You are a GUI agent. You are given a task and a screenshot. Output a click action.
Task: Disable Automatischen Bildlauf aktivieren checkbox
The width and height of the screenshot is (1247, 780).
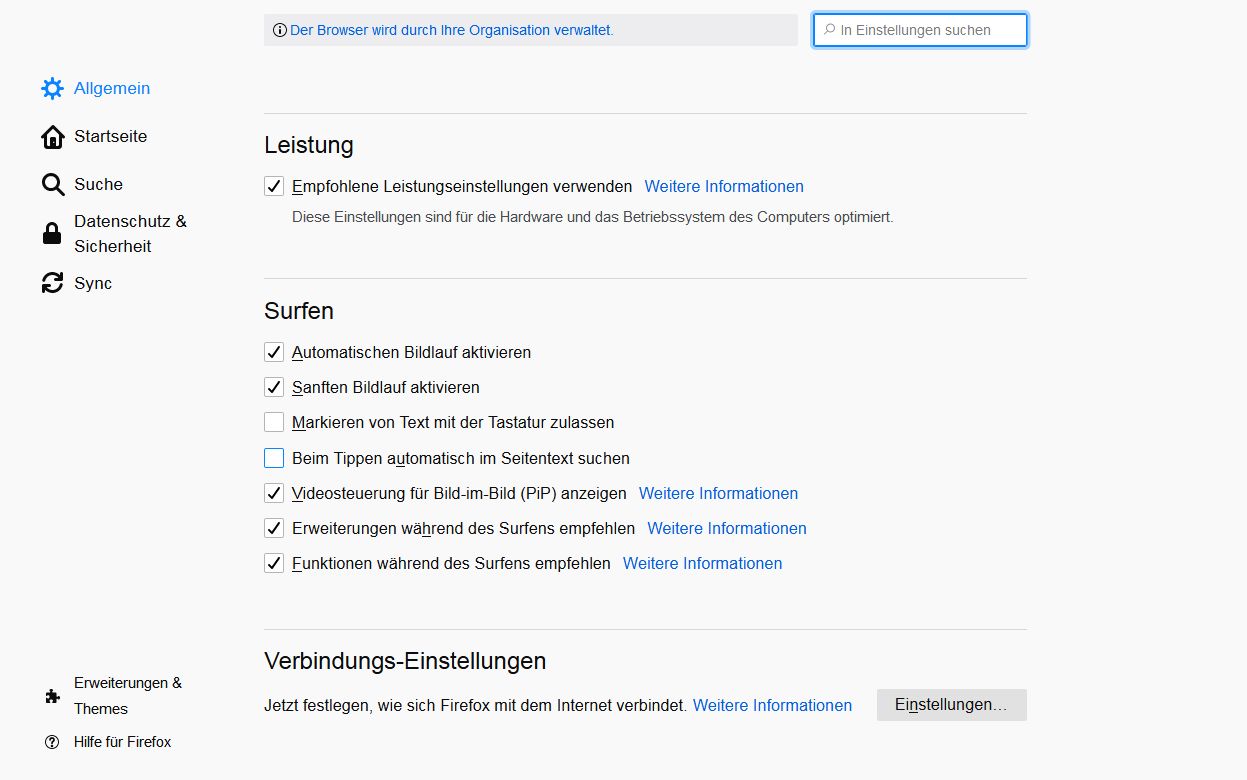[x=274, y=353]
